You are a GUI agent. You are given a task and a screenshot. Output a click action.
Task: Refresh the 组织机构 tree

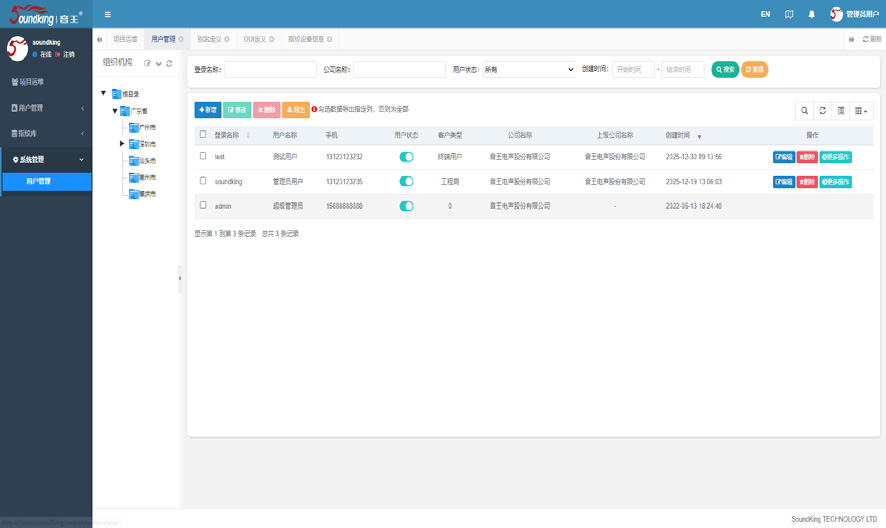(x=169, y=63)
